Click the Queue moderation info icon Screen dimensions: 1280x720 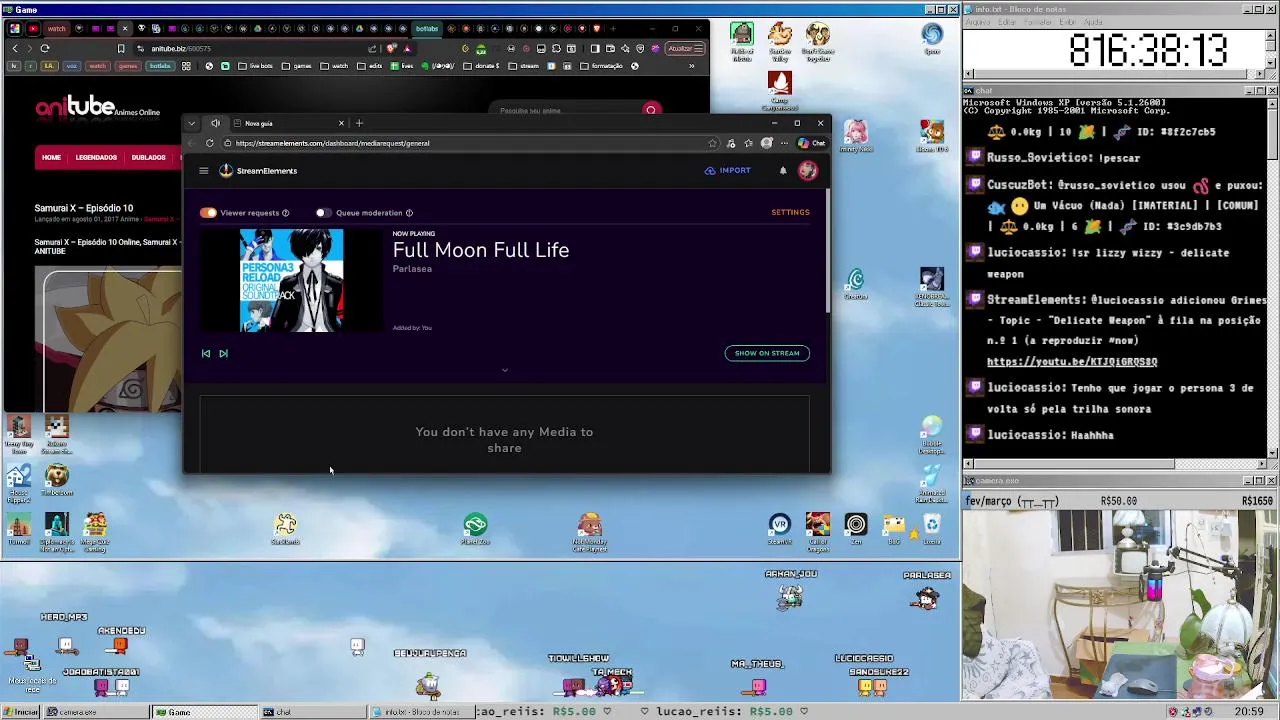pos(409,213)
